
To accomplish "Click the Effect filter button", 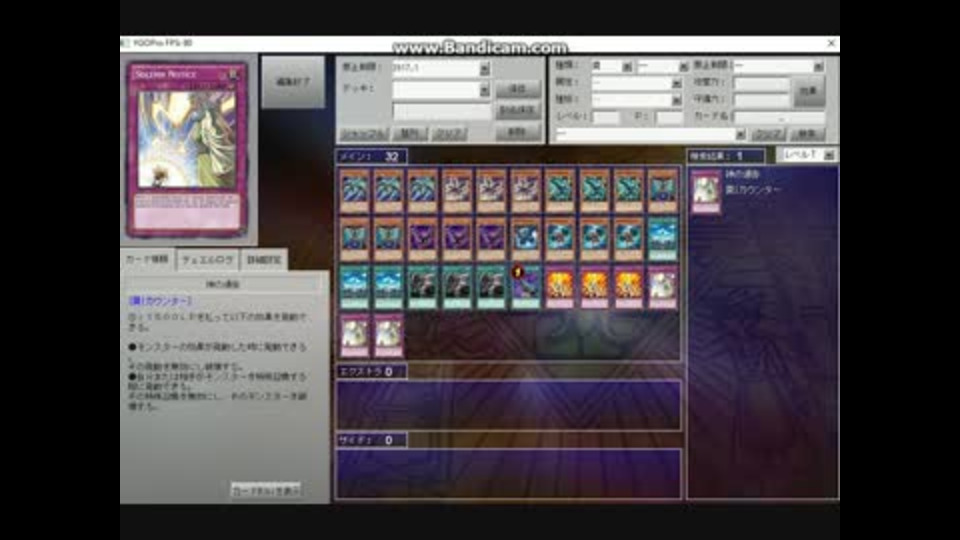I will (x=809, y=91).
